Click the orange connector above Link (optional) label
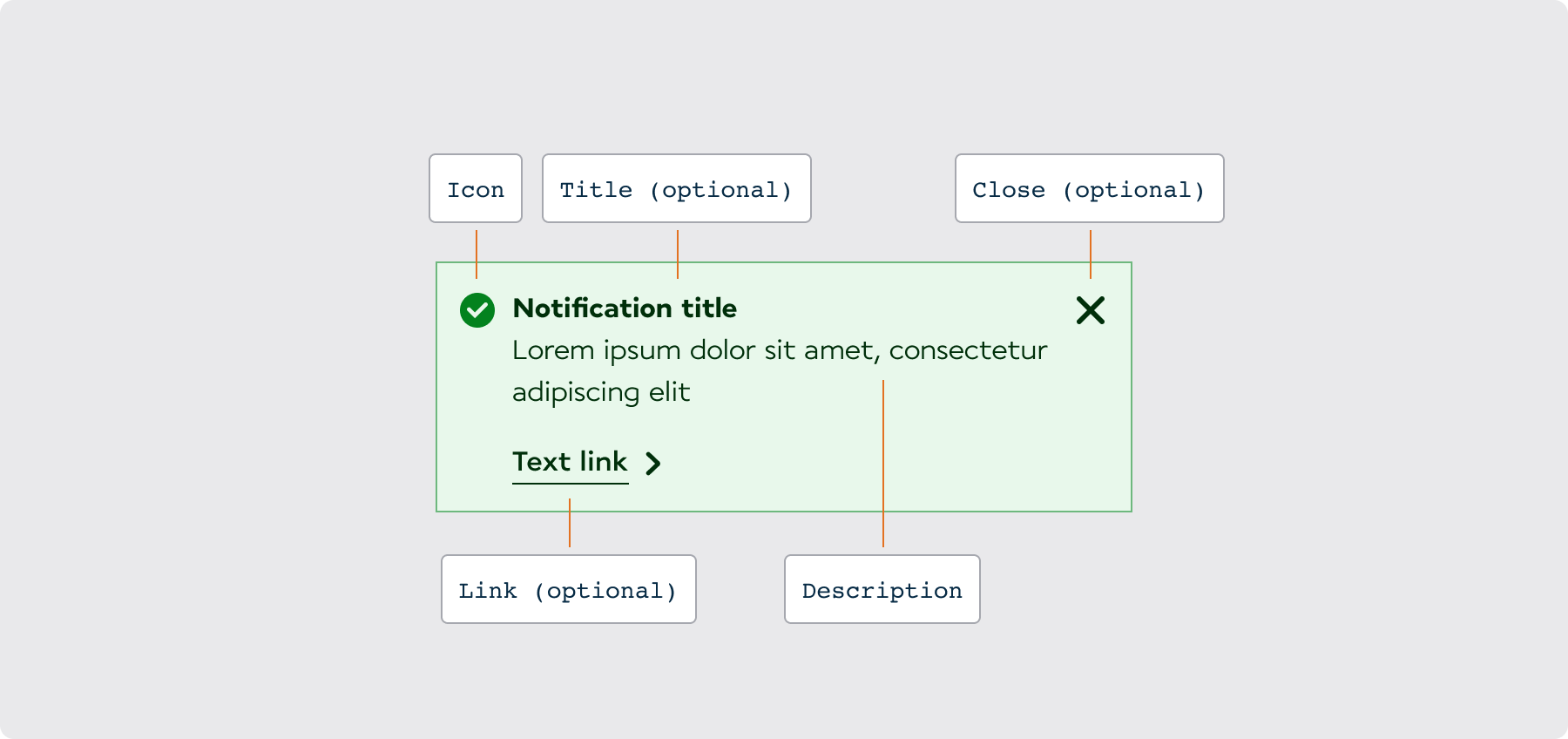Image resolution: width=1568 pixels, height=739 pixels. pyautogui.click(x=570, y=523)
